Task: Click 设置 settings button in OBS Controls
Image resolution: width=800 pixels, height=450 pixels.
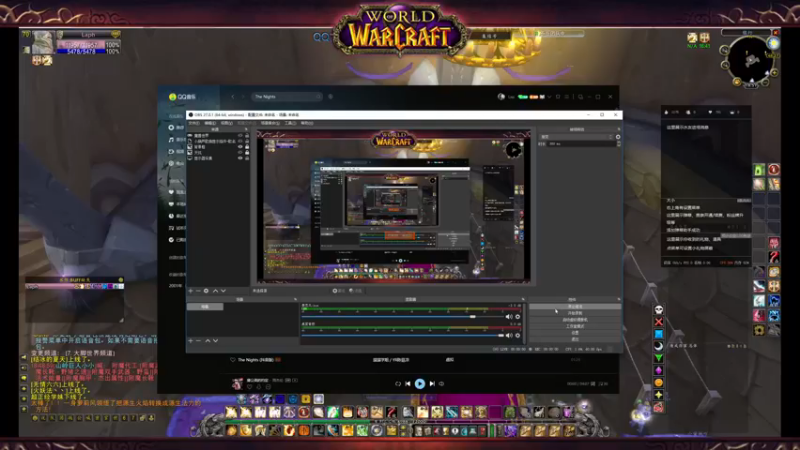Action: tap(575, 333)
